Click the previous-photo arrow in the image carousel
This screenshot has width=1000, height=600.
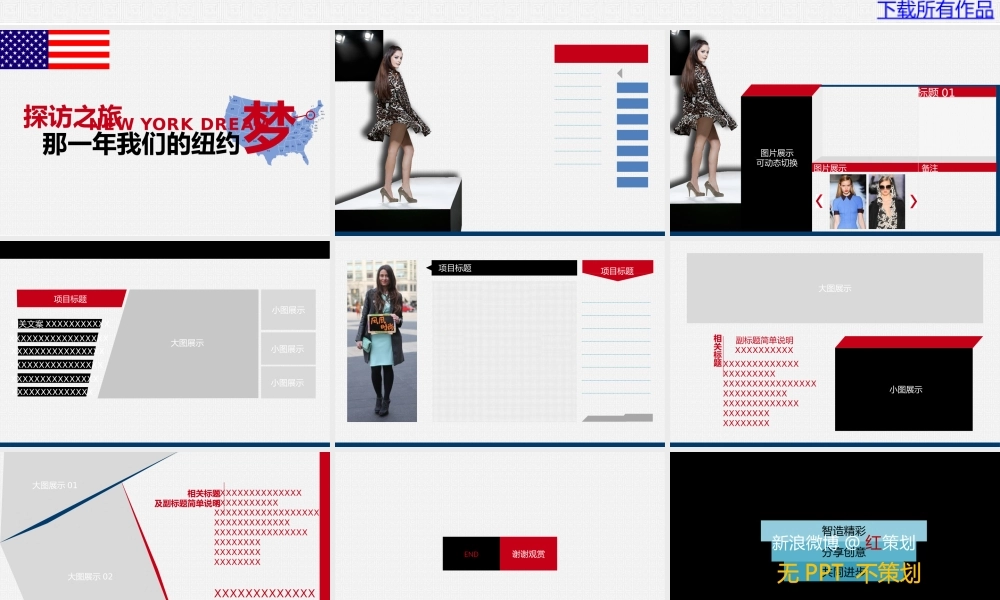tap(820, 199)
